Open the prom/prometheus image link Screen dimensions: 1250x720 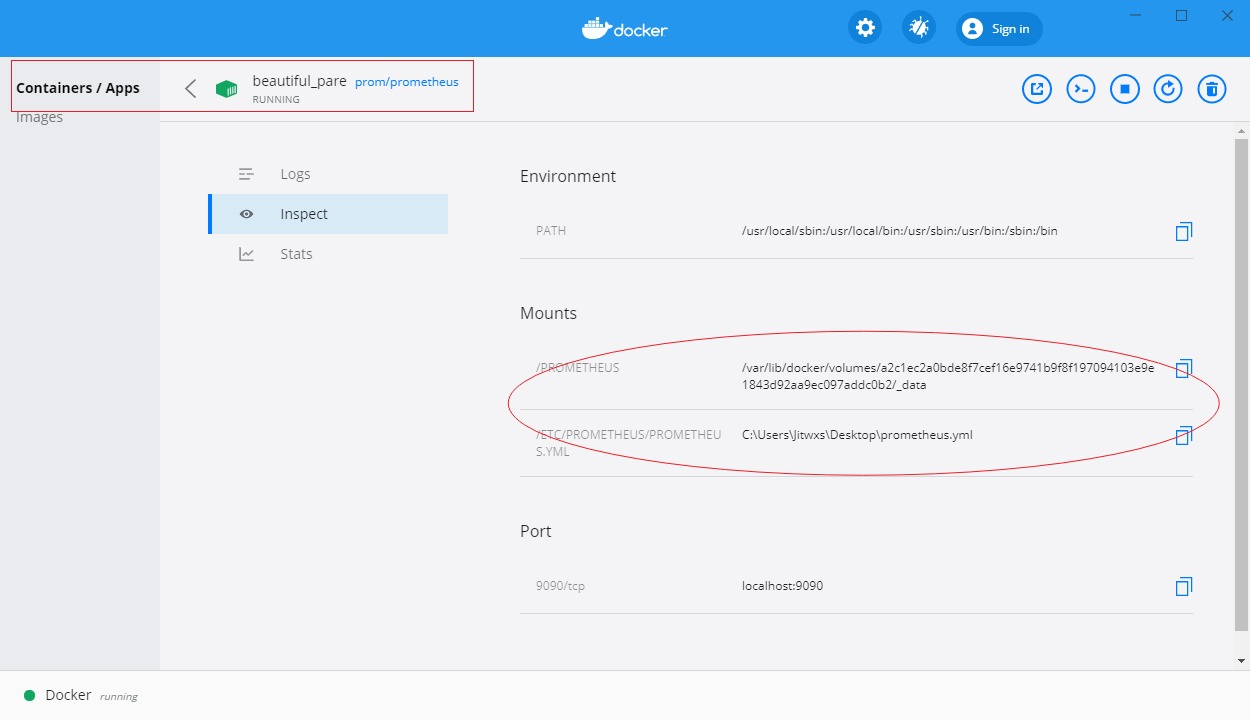[406, 82]
